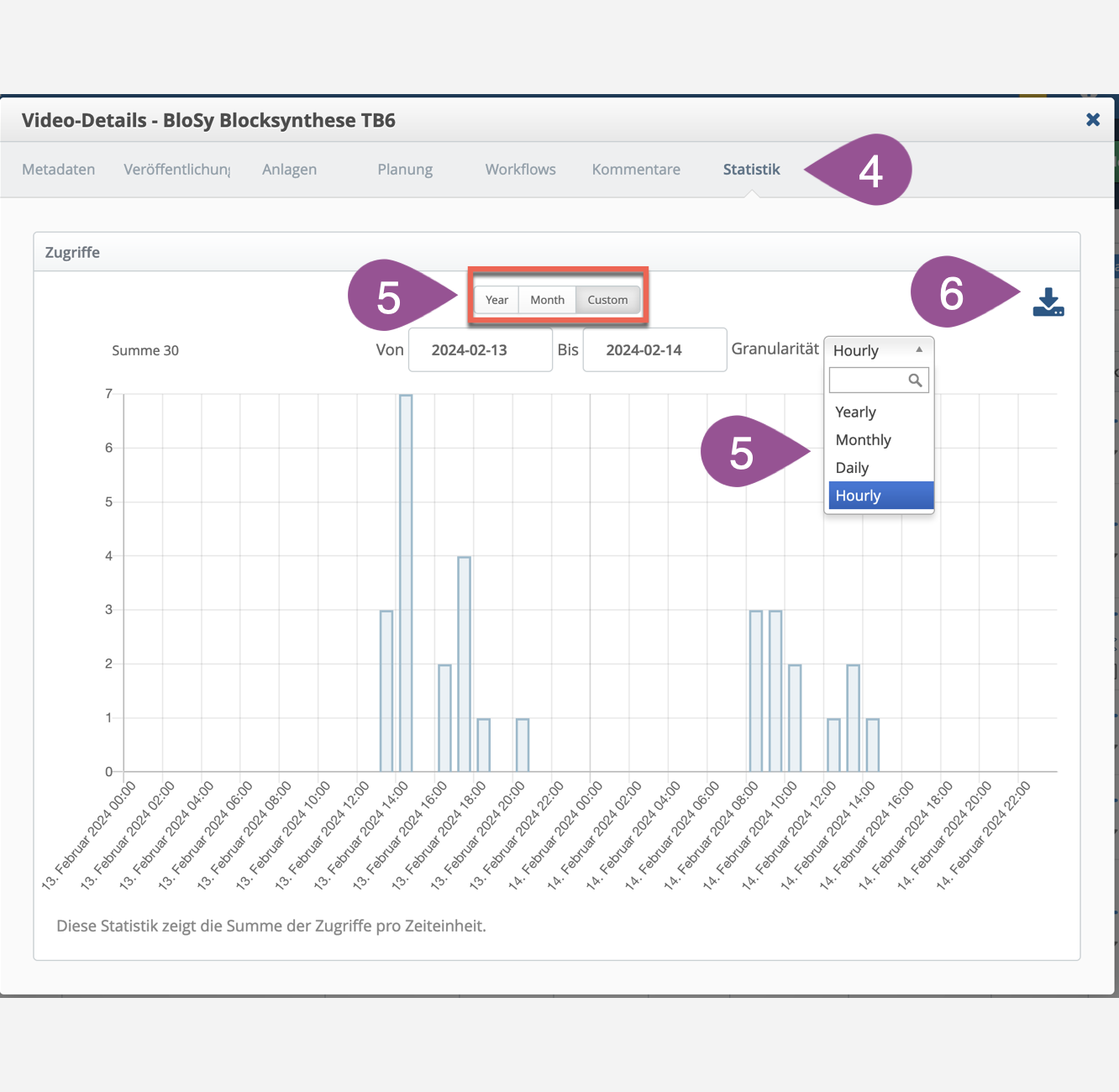Open the Metadaten tab
Image resolution: width=1119 pixels, height=1092 pixels.
tap(59, 170)
